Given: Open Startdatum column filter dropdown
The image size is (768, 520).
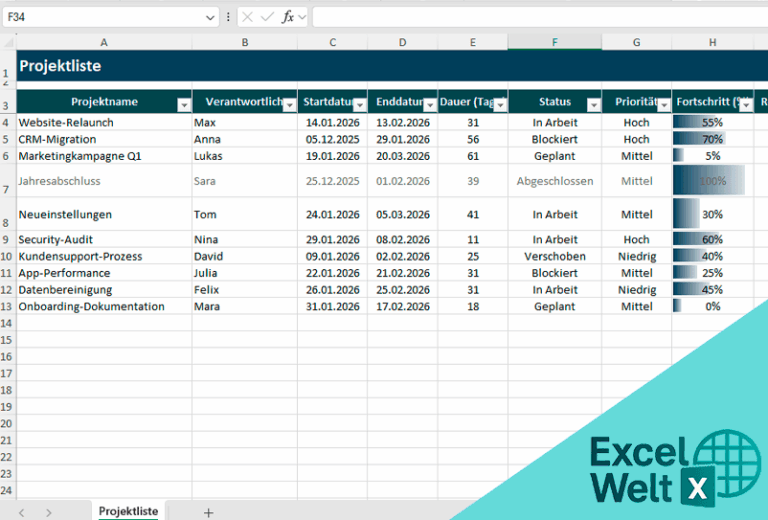Looking at the screenshot, I should click(360, 105).
